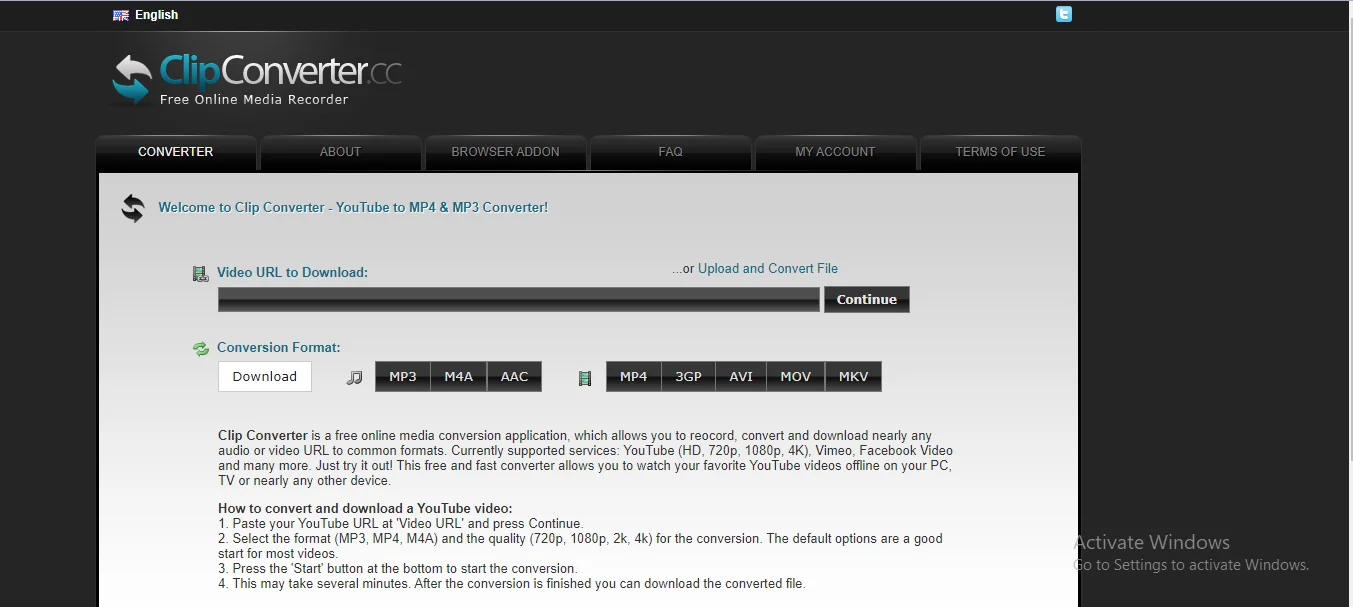Click the flag icon beside English

click(x=121, y=15)
